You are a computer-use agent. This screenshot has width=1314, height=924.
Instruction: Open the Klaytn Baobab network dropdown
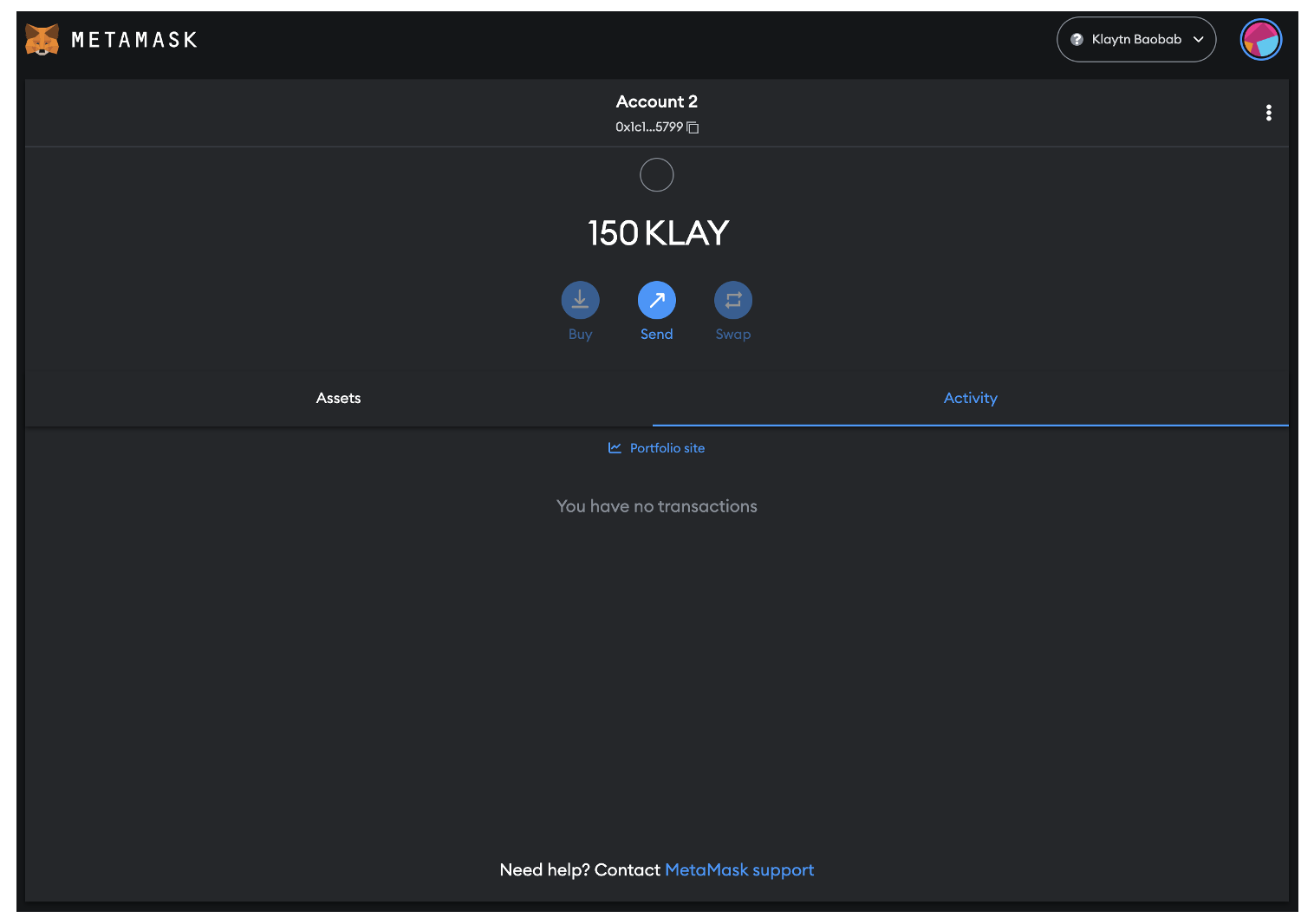tap(1136, 40)
